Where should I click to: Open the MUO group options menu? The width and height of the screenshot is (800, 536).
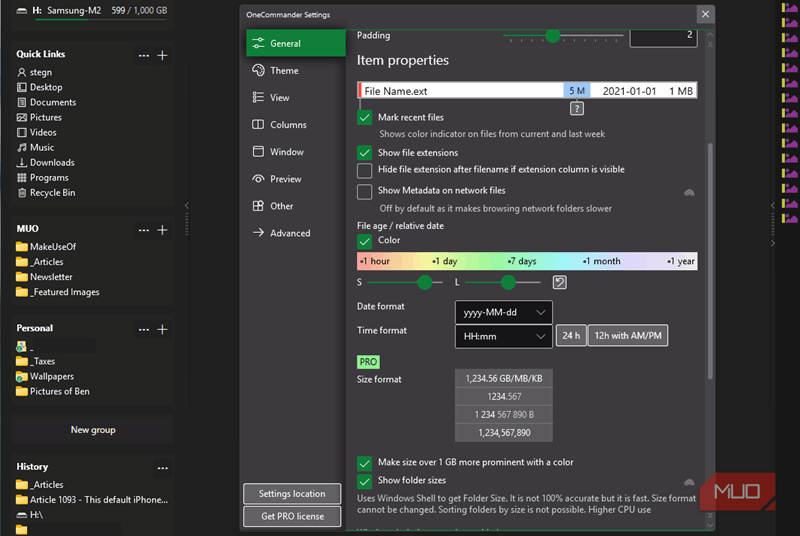144,230
